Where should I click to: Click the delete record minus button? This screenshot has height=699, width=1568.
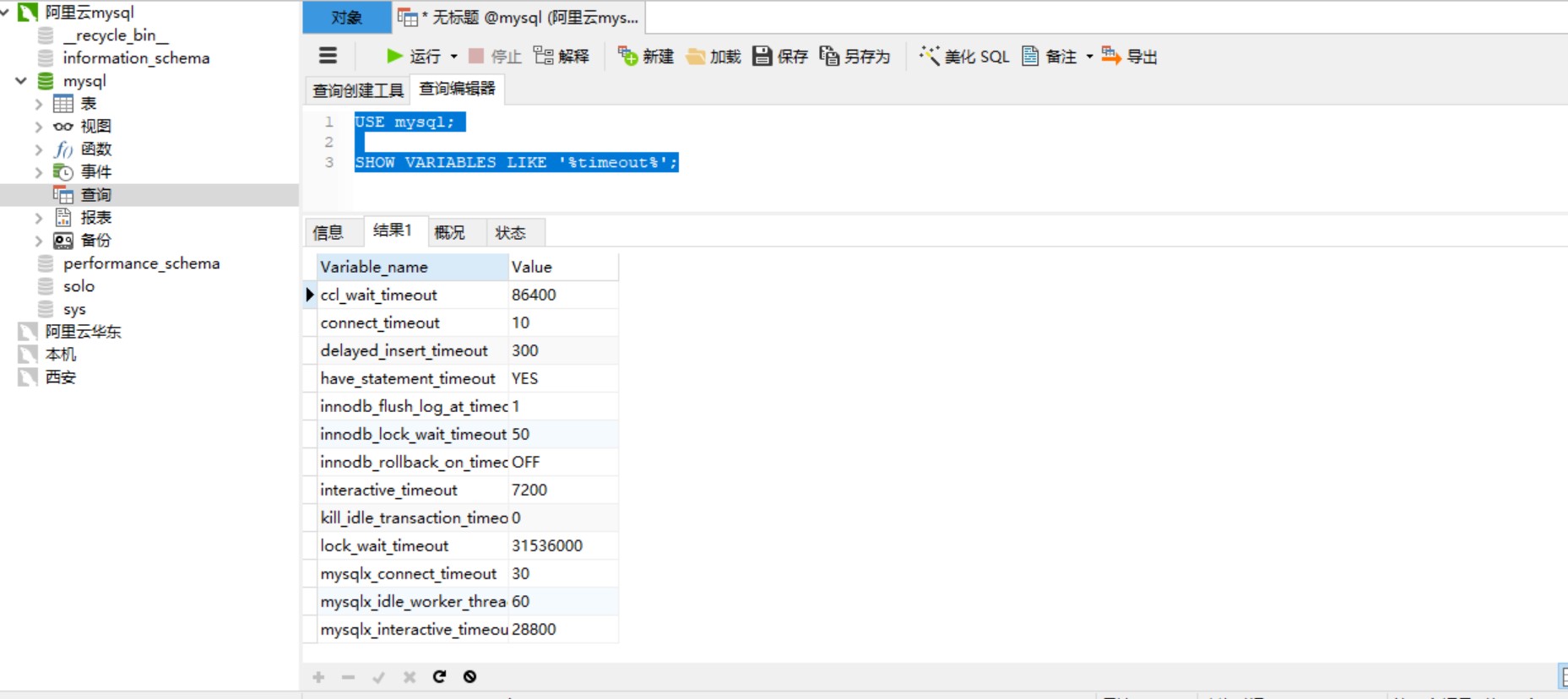coord(348,677)
